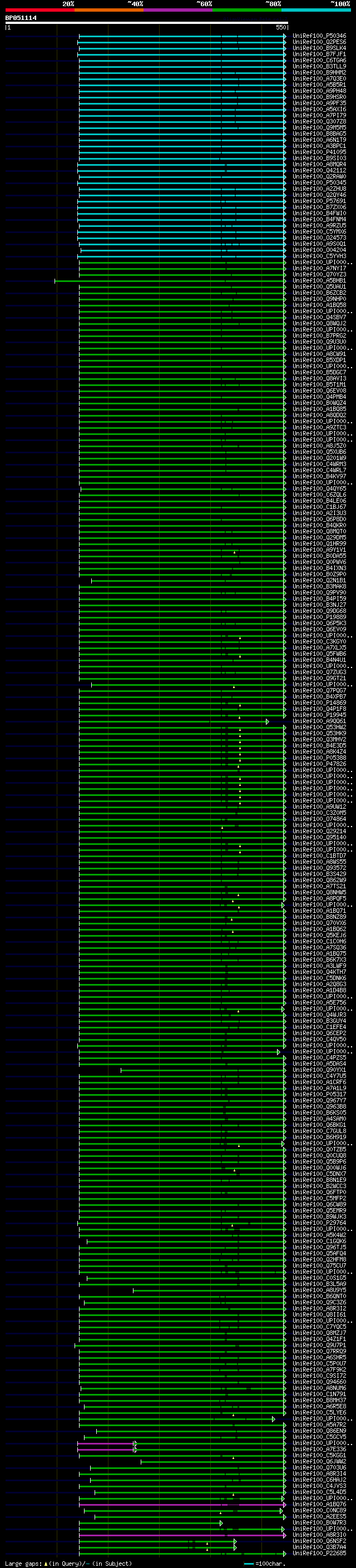Go to the UniRef100_C5YVH3 hit
The image size is (356, 1568).
click(x=319, y=256)
